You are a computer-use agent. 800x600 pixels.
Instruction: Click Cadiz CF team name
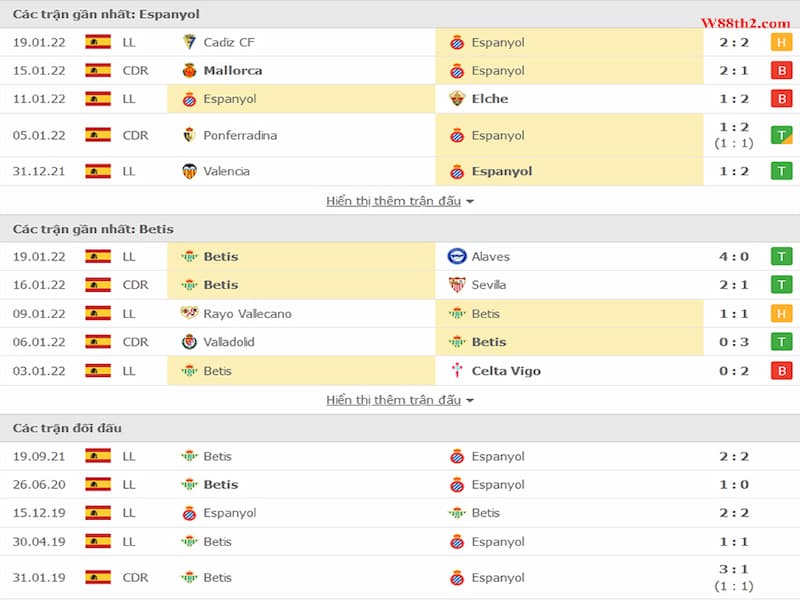click(229, 42)
